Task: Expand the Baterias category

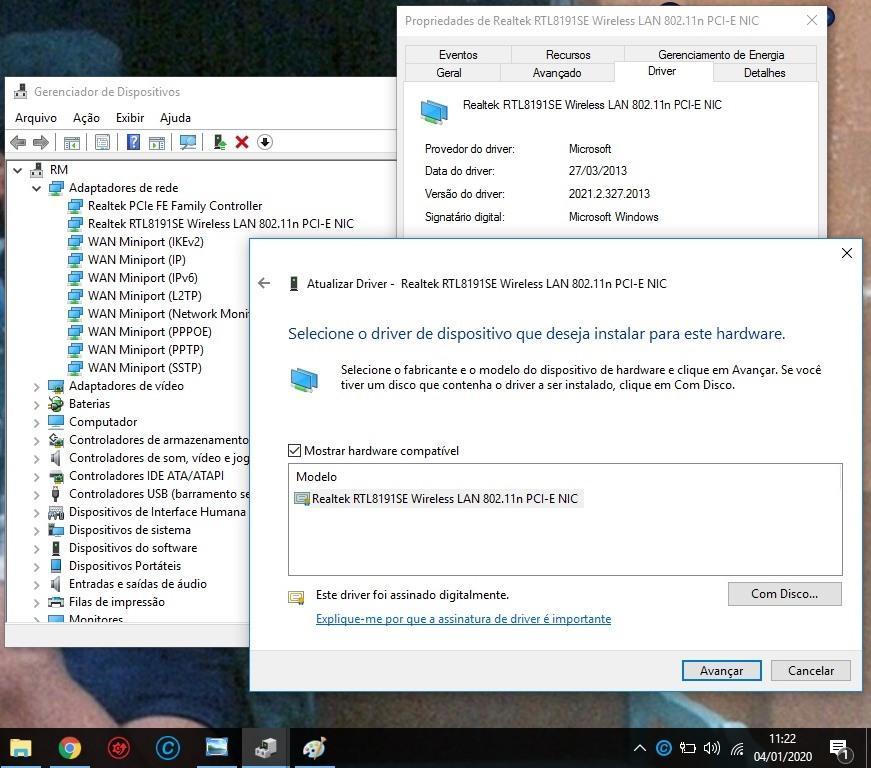Action: [37, 404]
